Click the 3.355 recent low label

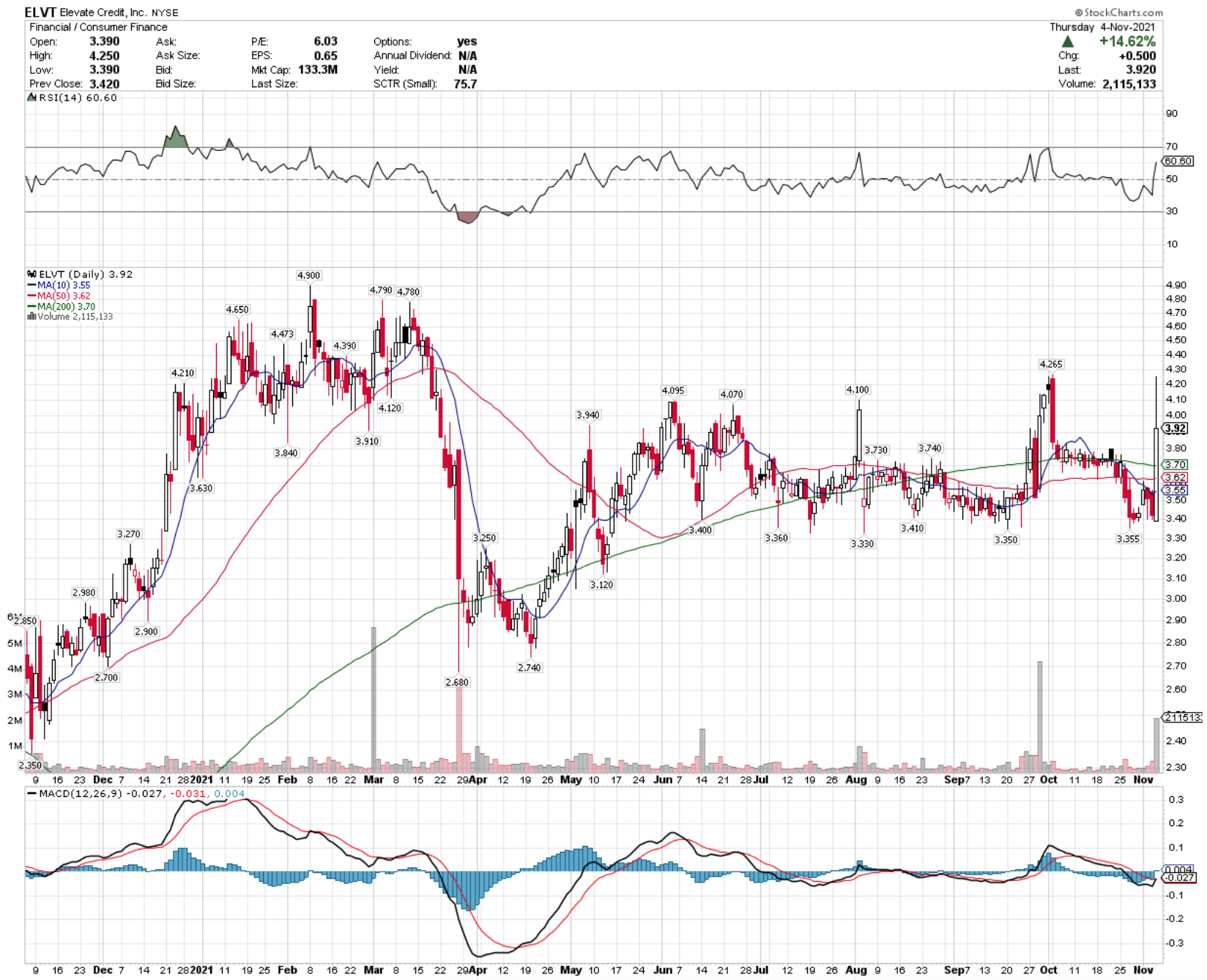[1128, 538]
